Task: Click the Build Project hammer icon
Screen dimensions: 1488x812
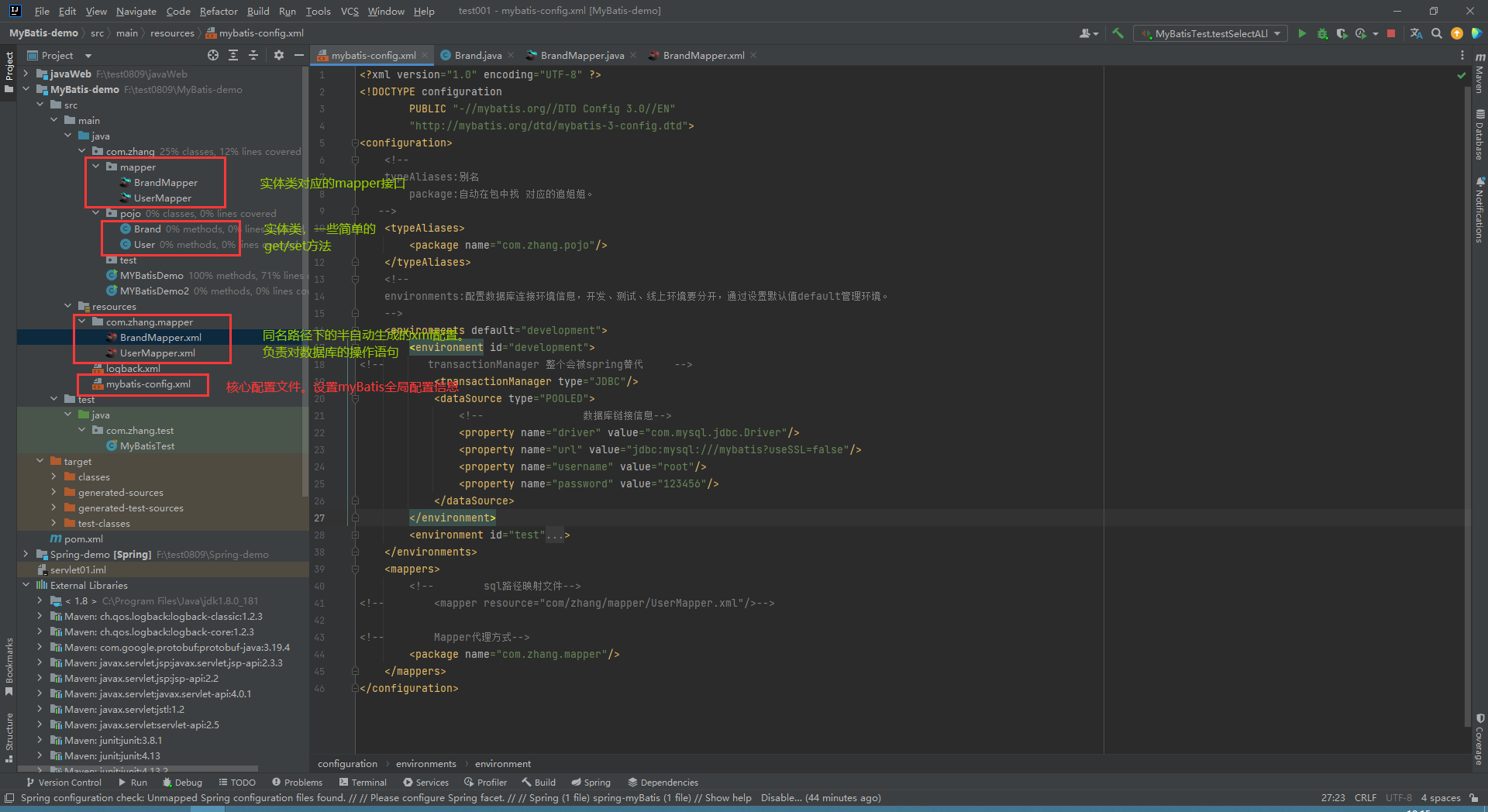Action: pos(1118,33)
